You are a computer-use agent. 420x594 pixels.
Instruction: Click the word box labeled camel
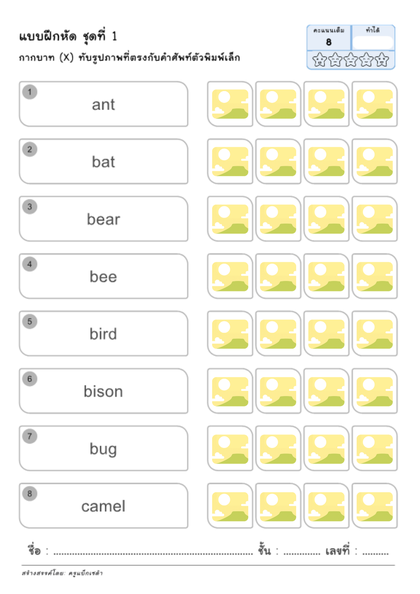click(x=103, y=506)
